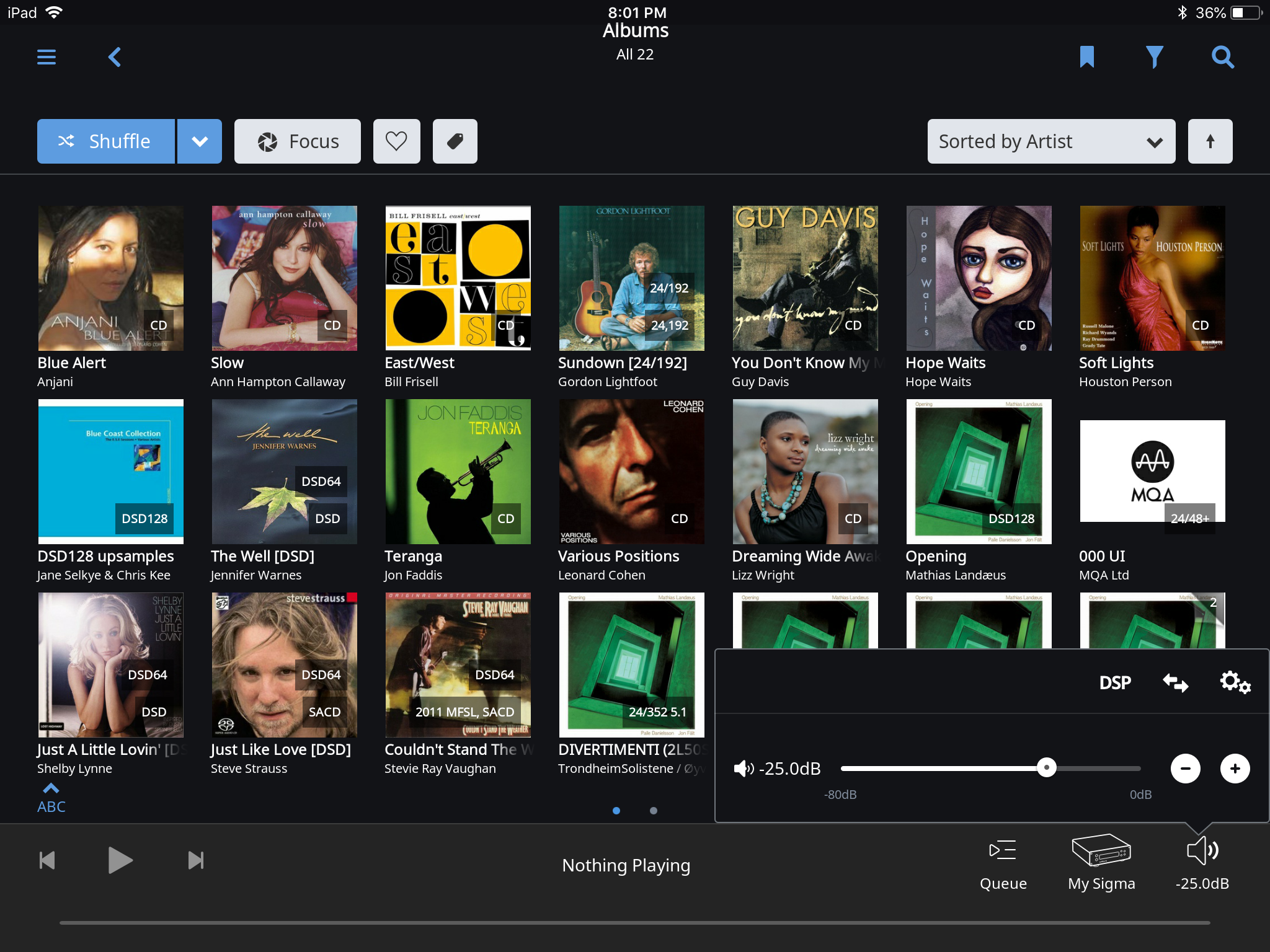Open the hamburger navigation menu
The width and height of the screenshot is (1270, 952).
47,57
